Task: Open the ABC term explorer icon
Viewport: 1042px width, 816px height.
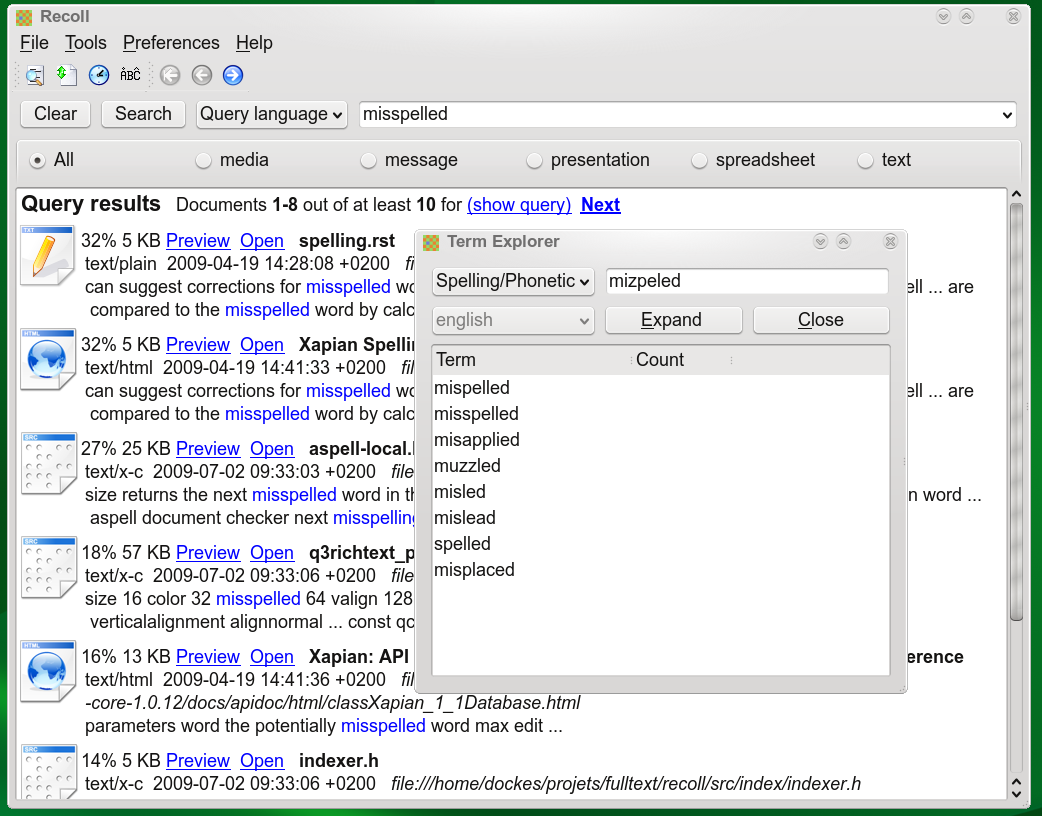Action: click(130, 75)
